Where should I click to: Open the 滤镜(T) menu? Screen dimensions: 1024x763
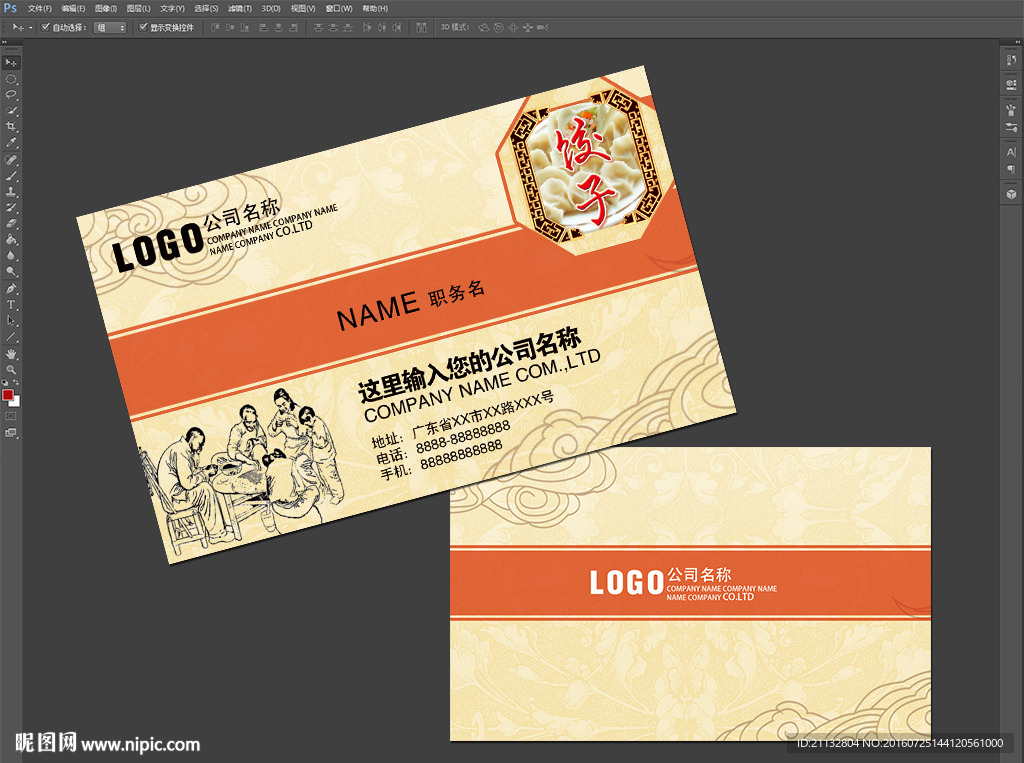coord(240,8)
